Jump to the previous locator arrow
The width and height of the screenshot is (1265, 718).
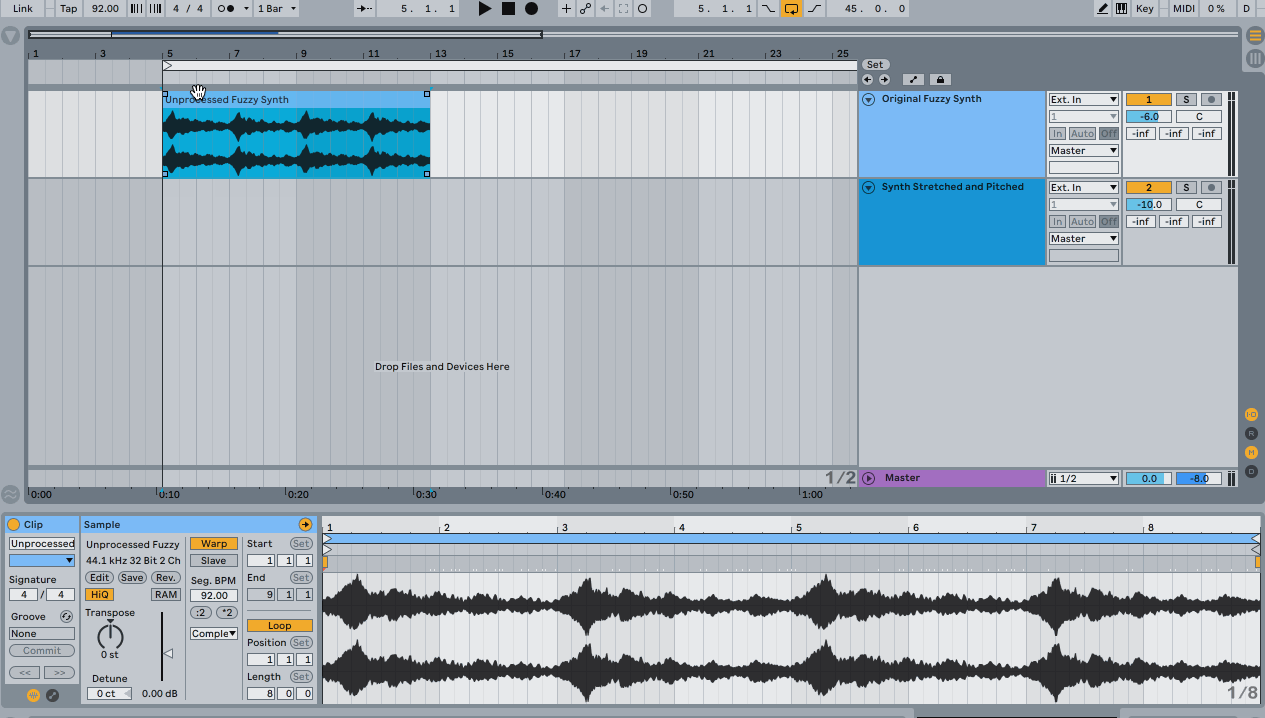[x=867, y=79]
